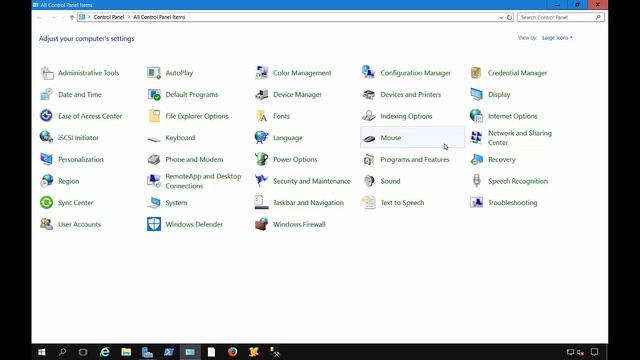The width and height of the screenshot is (640, 360).
Task: Click the Up one level arrow
Action: point(71,17)
